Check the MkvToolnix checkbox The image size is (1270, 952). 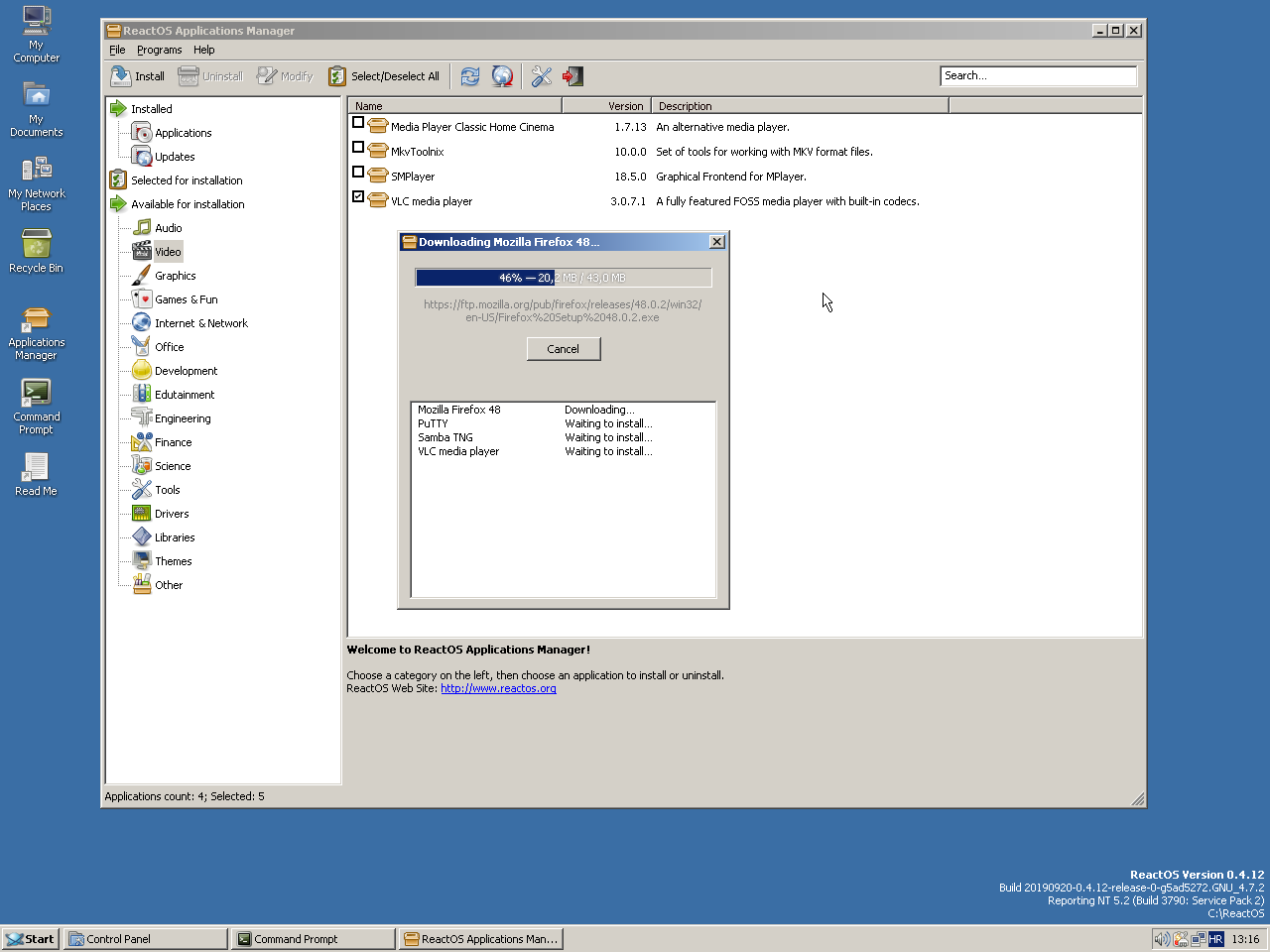click(358, 147)
